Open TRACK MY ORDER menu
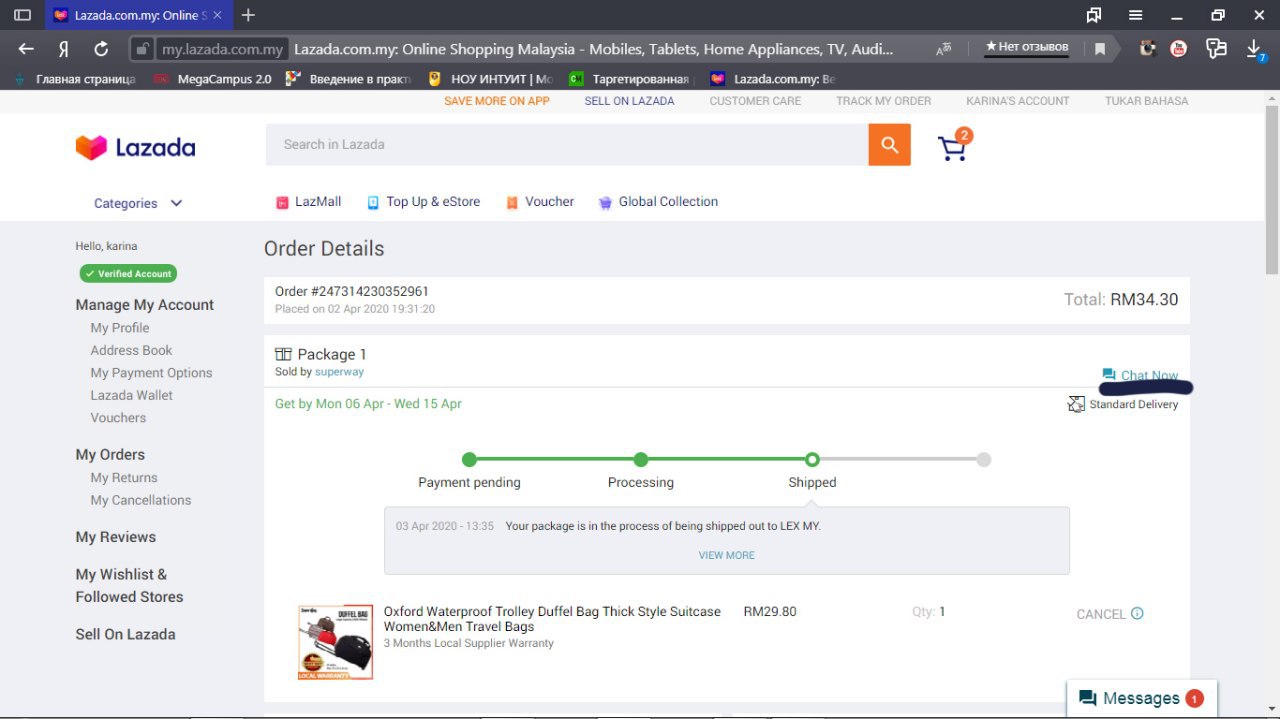Image resolution: width=1280 pixels, height=719 pixels. click(883, 101)
